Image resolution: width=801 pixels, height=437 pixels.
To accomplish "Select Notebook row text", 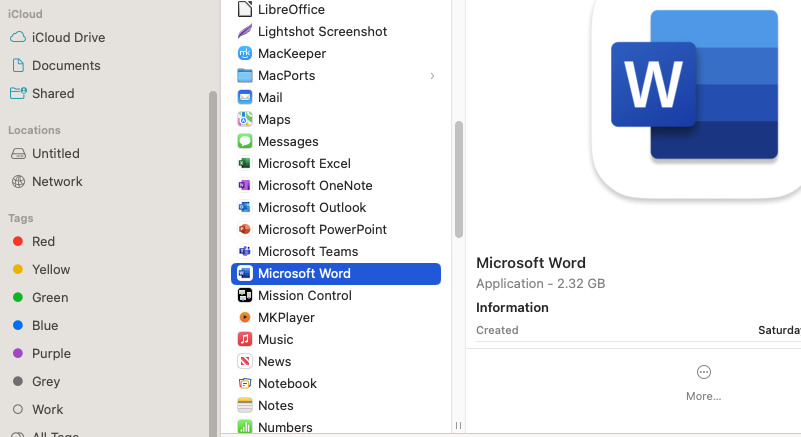I will pyautogui.click(x=287, y=383).
